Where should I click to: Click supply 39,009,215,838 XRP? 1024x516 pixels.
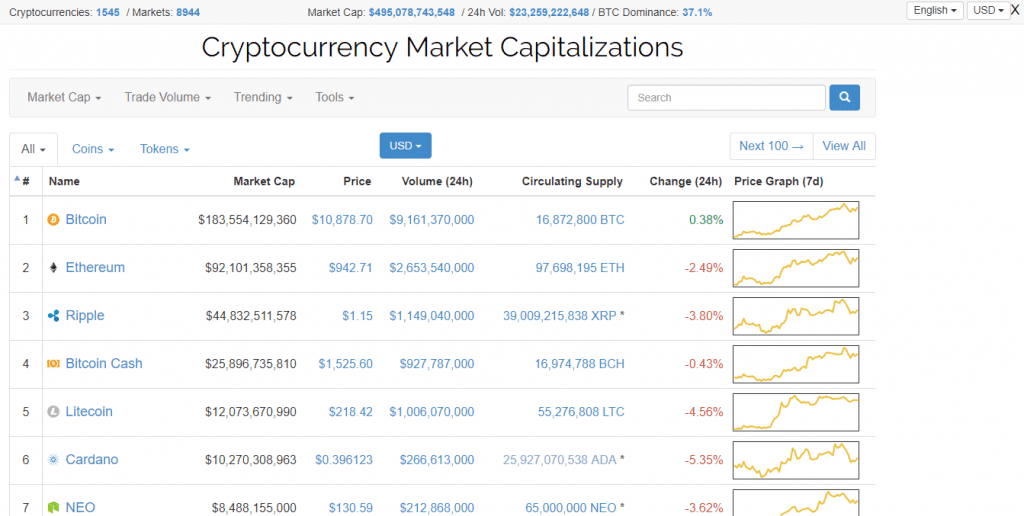click(x=560, y=316)
